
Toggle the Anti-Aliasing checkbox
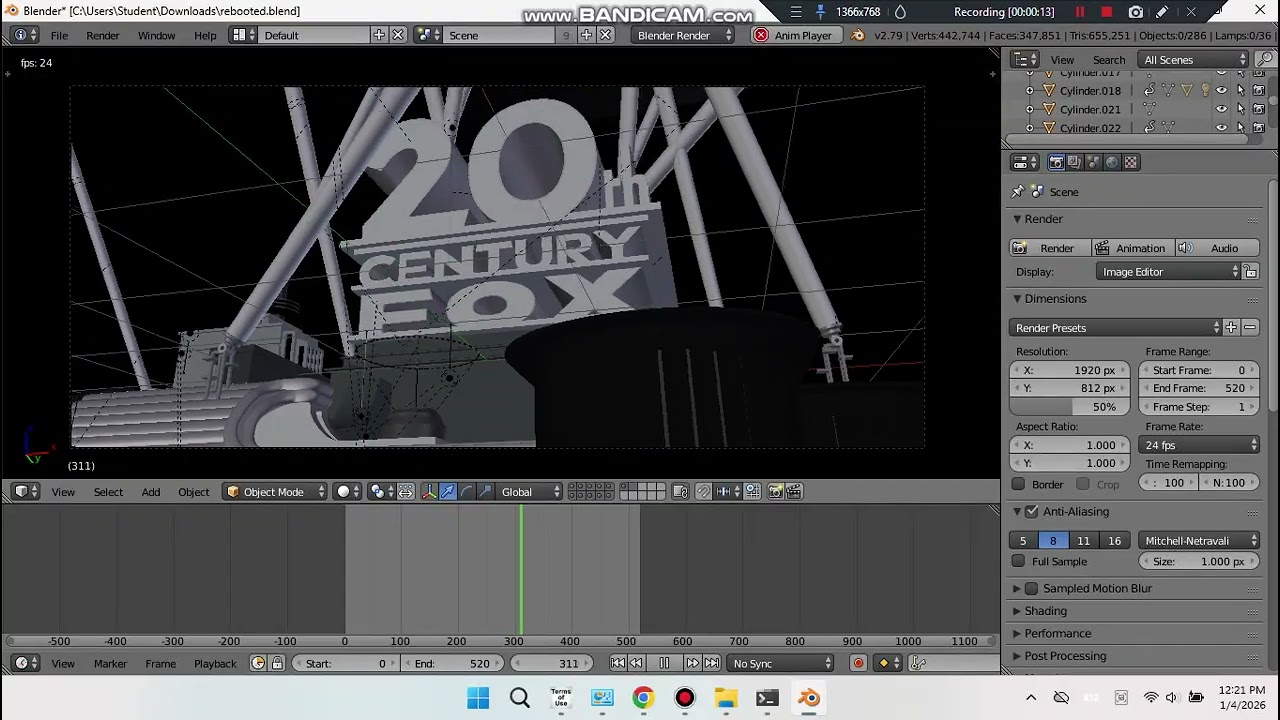(1032, 512)
